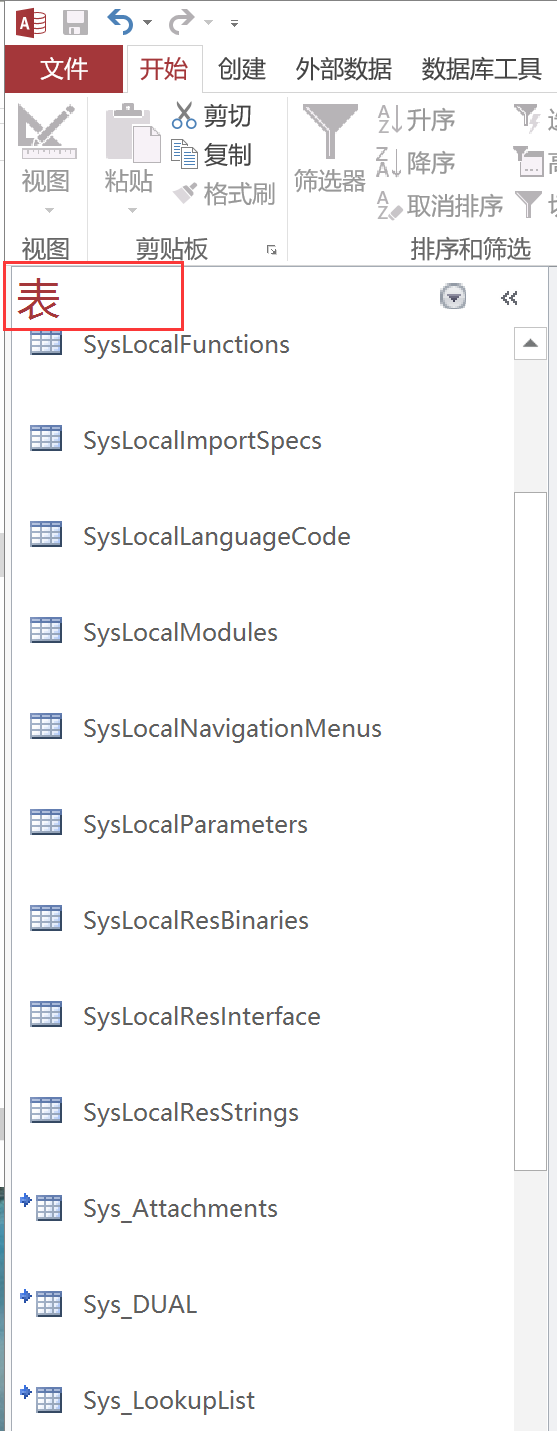The width and height of the screenshot is (557, 1431).
Task: Open the 文件 (File) tab
Action: click(x=64, y=68)
